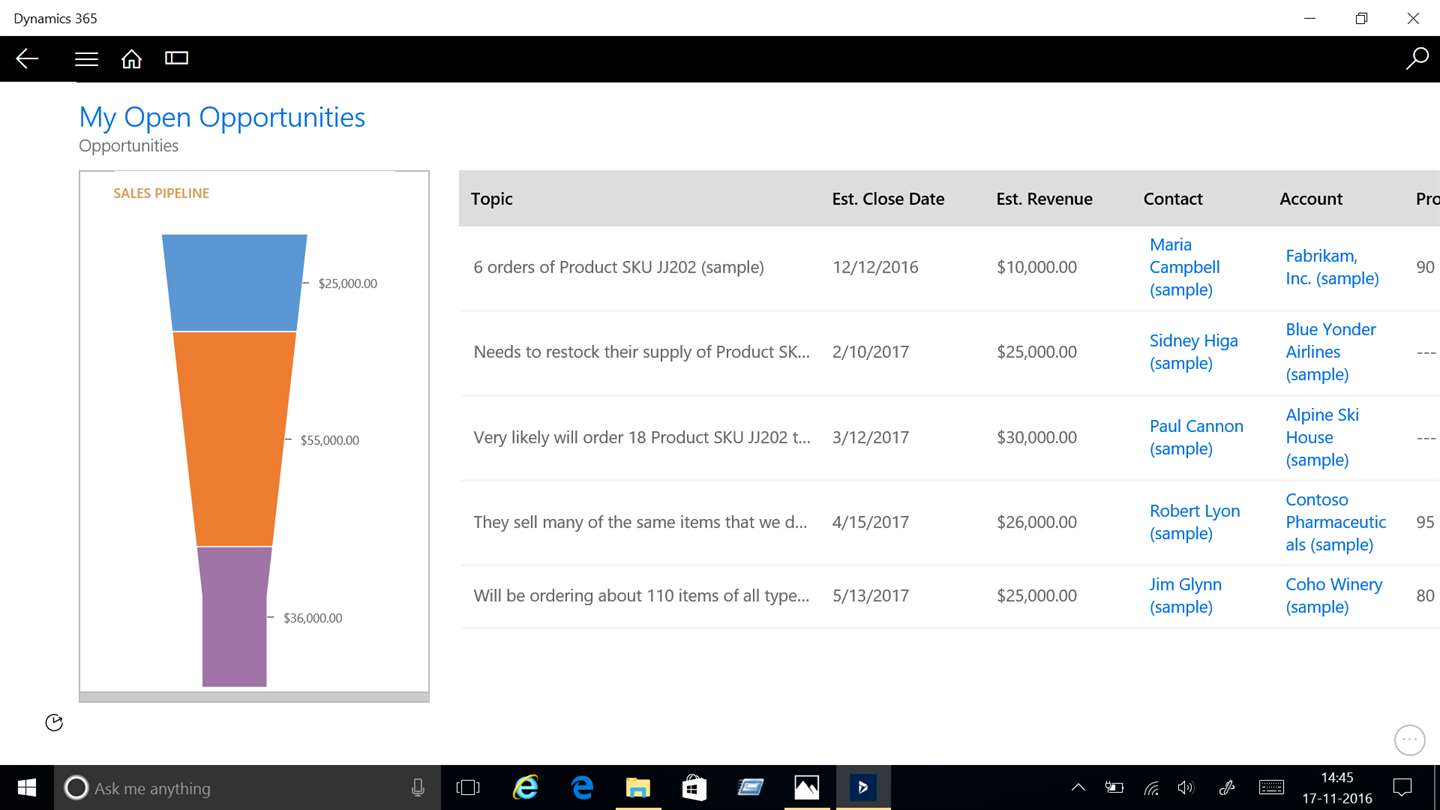Image resolution: width=1440 pixels, height=810 pixels.
Task: Select the orange funnel segment
Action: click(234, 439)
